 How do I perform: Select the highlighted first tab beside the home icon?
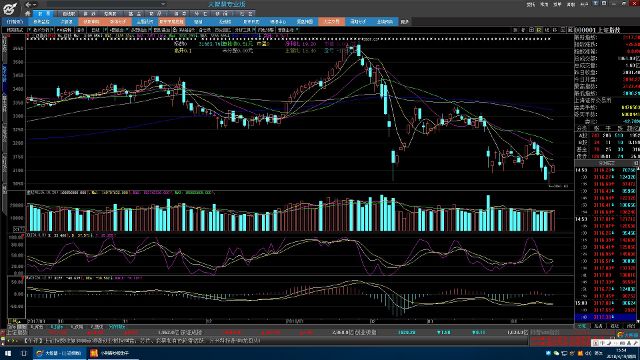coord(44,13)
